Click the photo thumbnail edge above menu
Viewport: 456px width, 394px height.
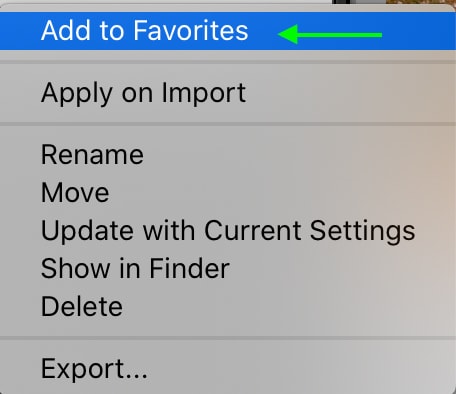[x=394, y=2]
